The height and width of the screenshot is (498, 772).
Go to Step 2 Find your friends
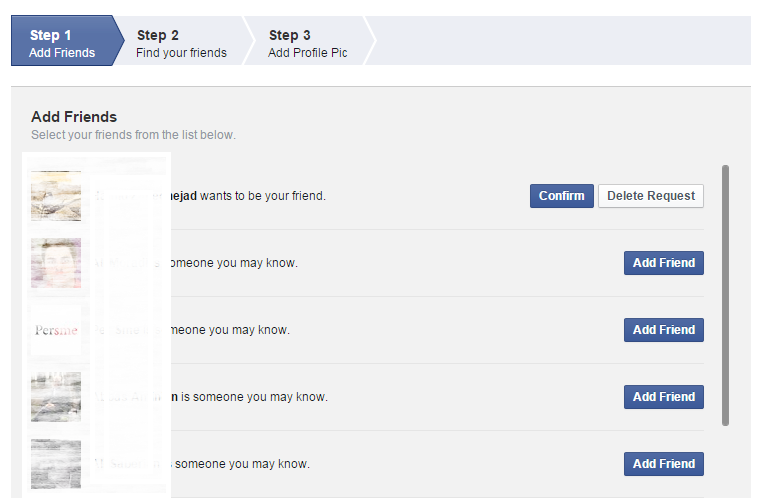tap(181, 44)
